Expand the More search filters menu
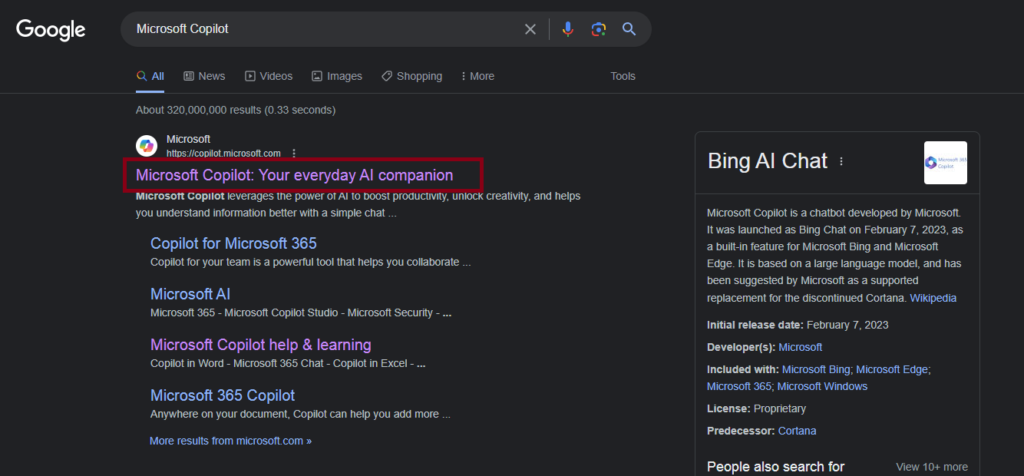The image size is (1024, 476). (x=477, y=76)
